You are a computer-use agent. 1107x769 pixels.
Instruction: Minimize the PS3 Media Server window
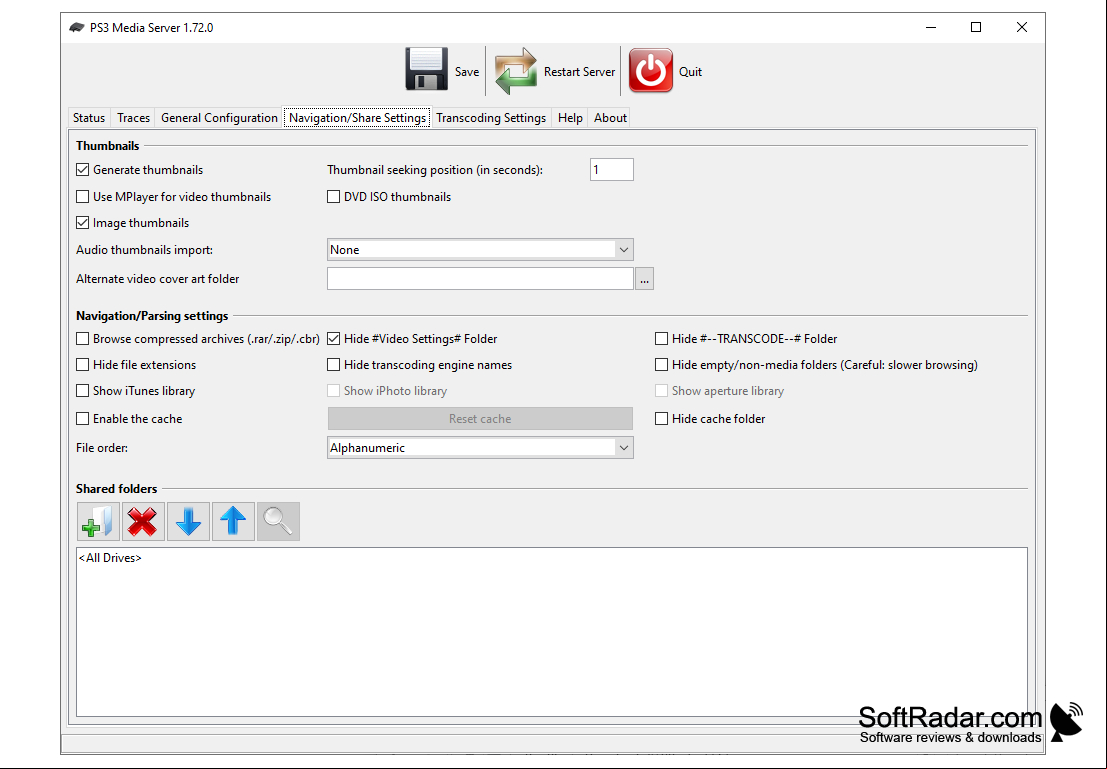click(x=931, y=27)
